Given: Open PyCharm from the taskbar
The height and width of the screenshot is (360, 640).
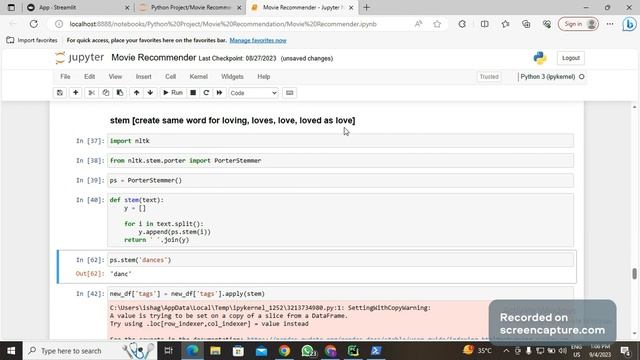Looking at the screenshot, I should click(x=353, y=351).
